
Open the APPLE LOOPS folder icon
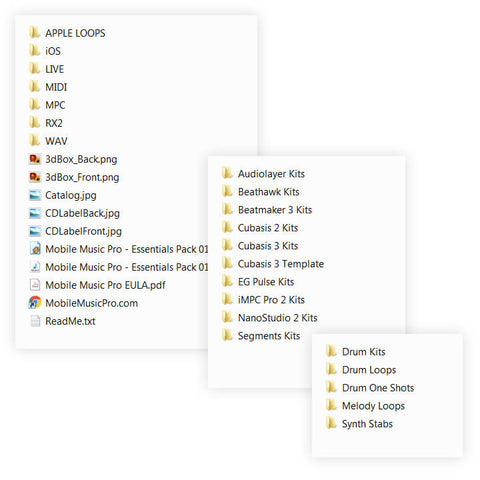[34, 33]
